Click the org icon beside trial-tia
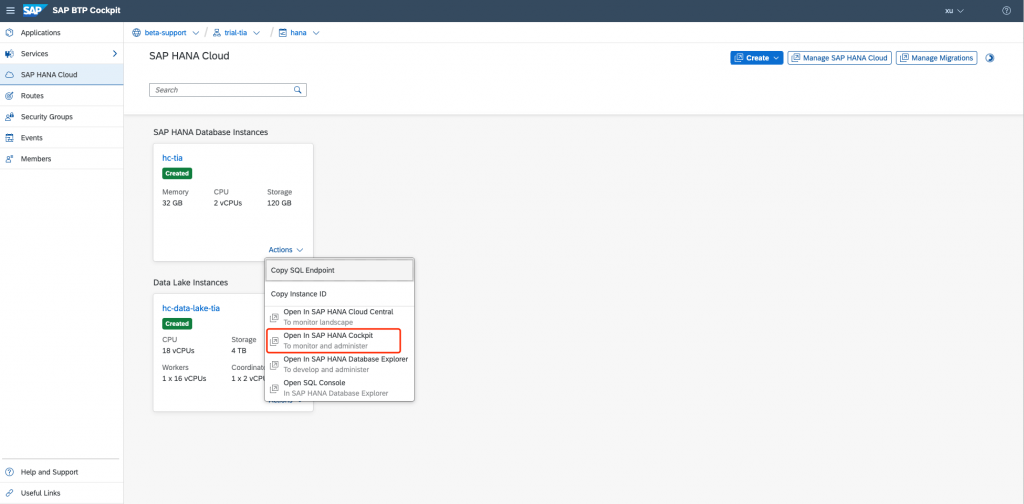The image size is (1024, 504). click(x=217, y=33)
